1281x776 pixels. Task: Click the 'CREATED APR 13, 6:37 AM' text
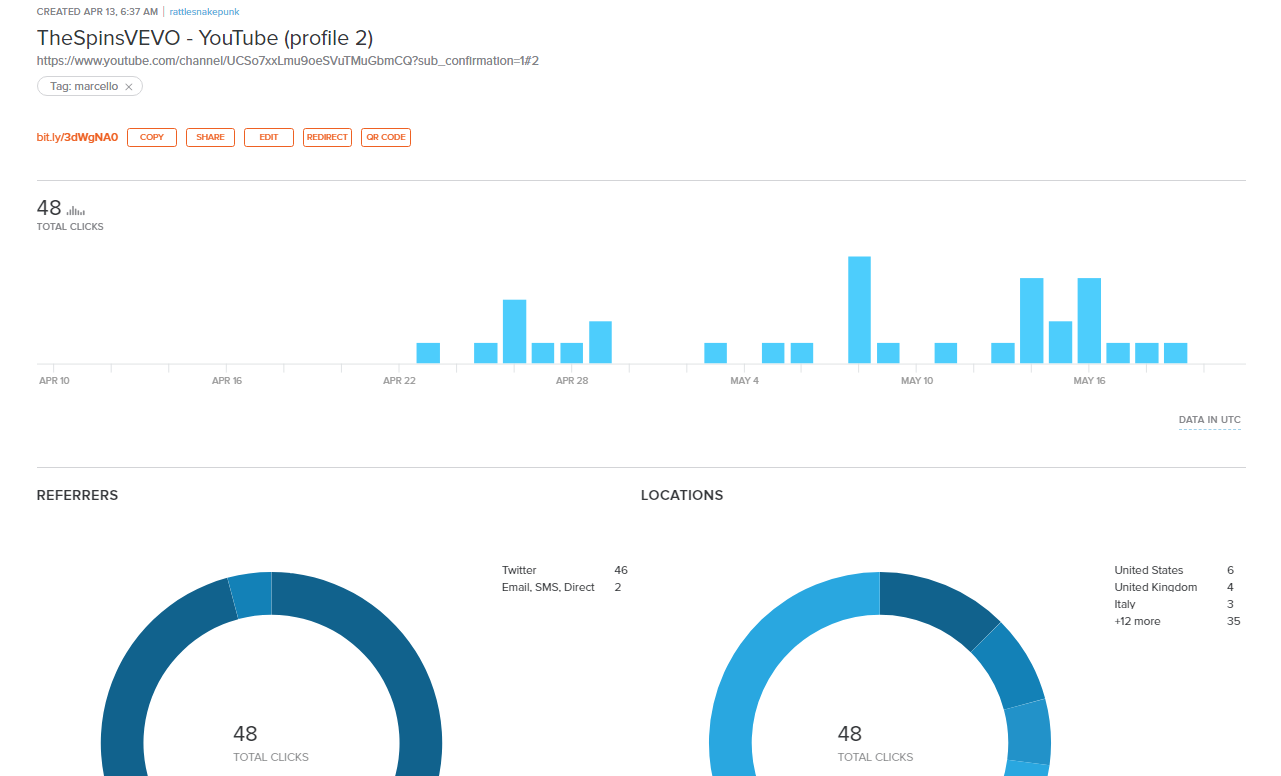(97, 12)
